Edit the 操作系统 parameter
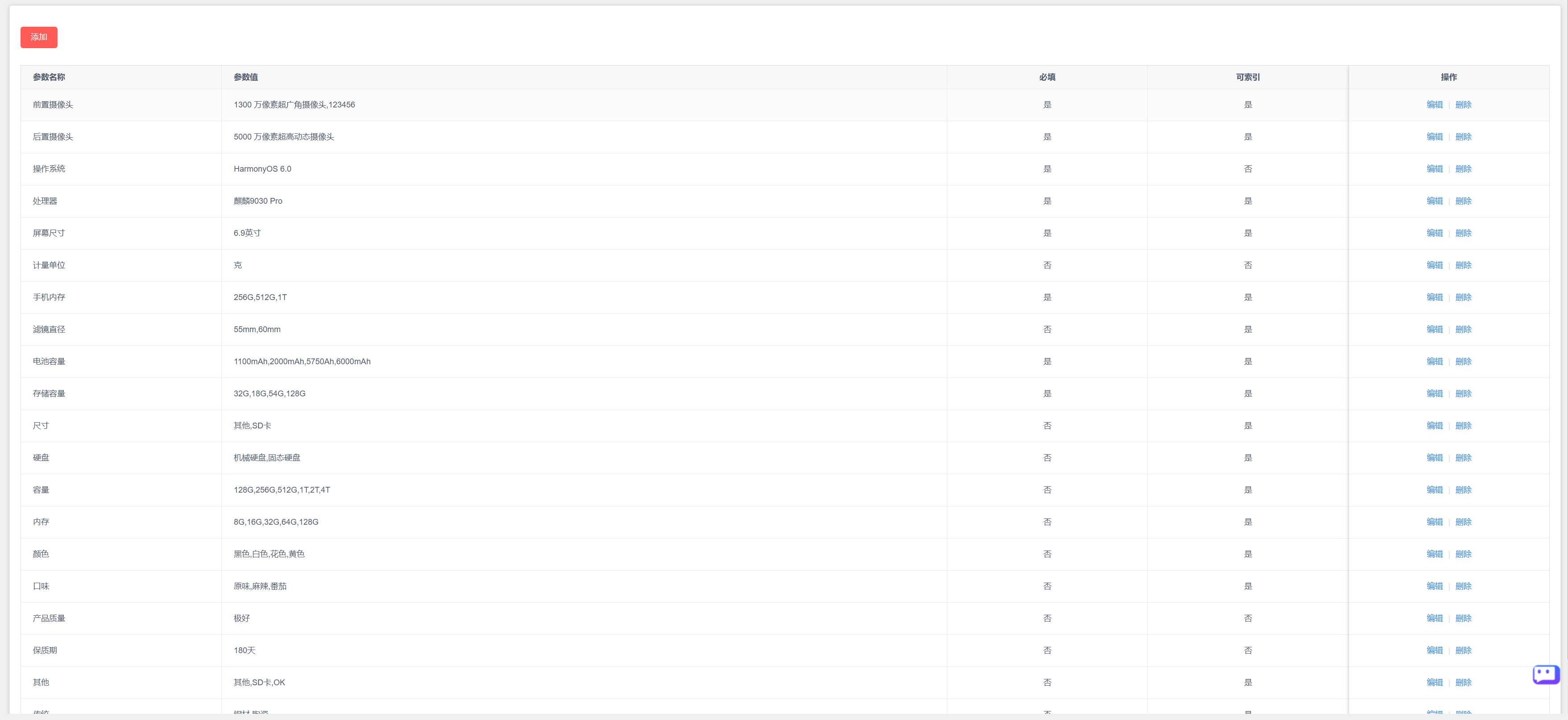This screenshot has height=720, width=1568. (1434, 169)
